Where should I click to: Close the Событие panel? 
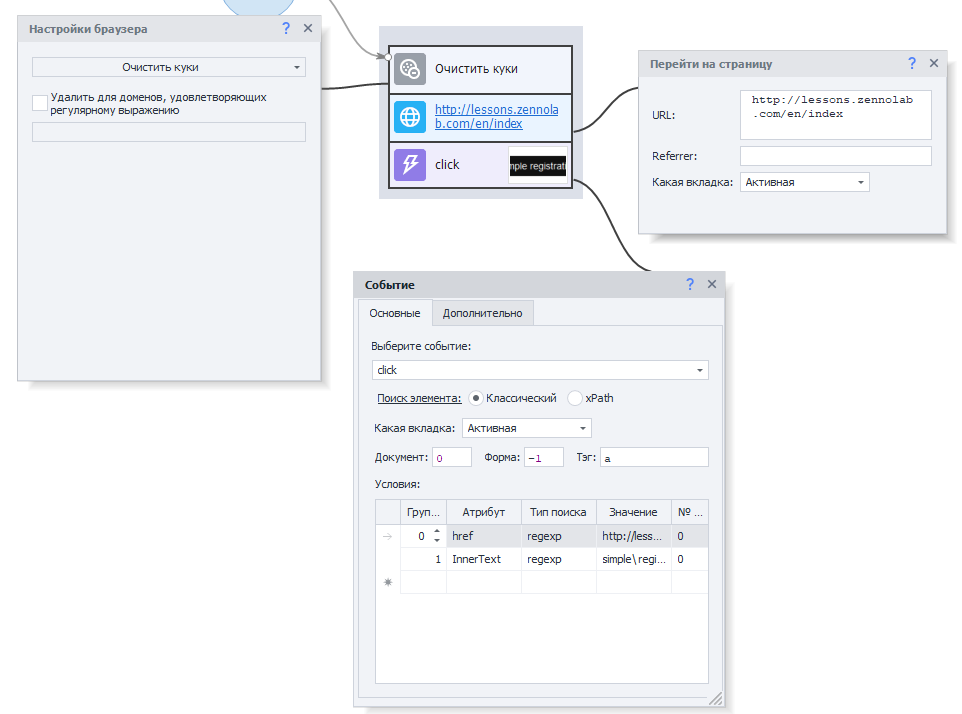click(712, 284)
